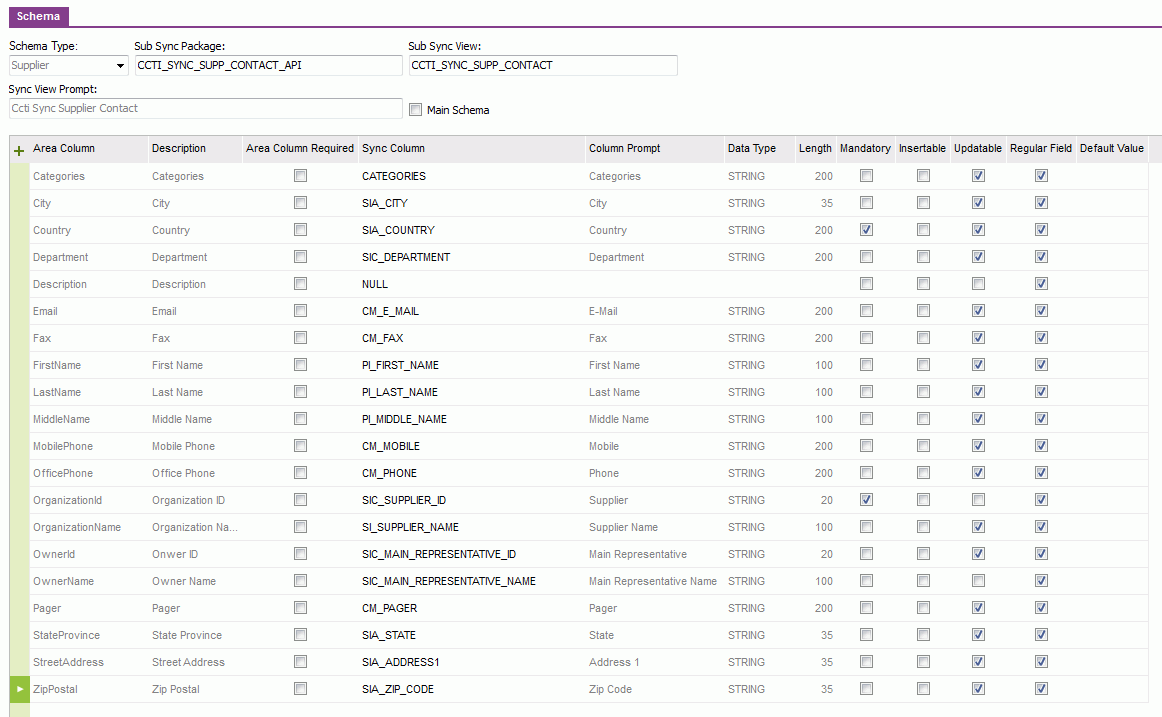The height and width of the screenshot is (717, 1162).
Task: Switch to the Schema tab
Action: [38, 16]
